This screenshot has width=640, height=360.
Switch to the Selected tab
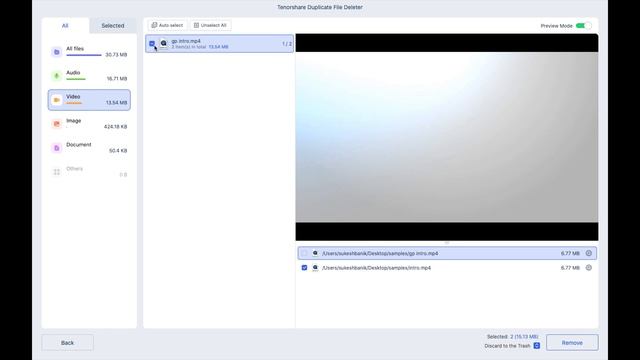coord(113,26)
